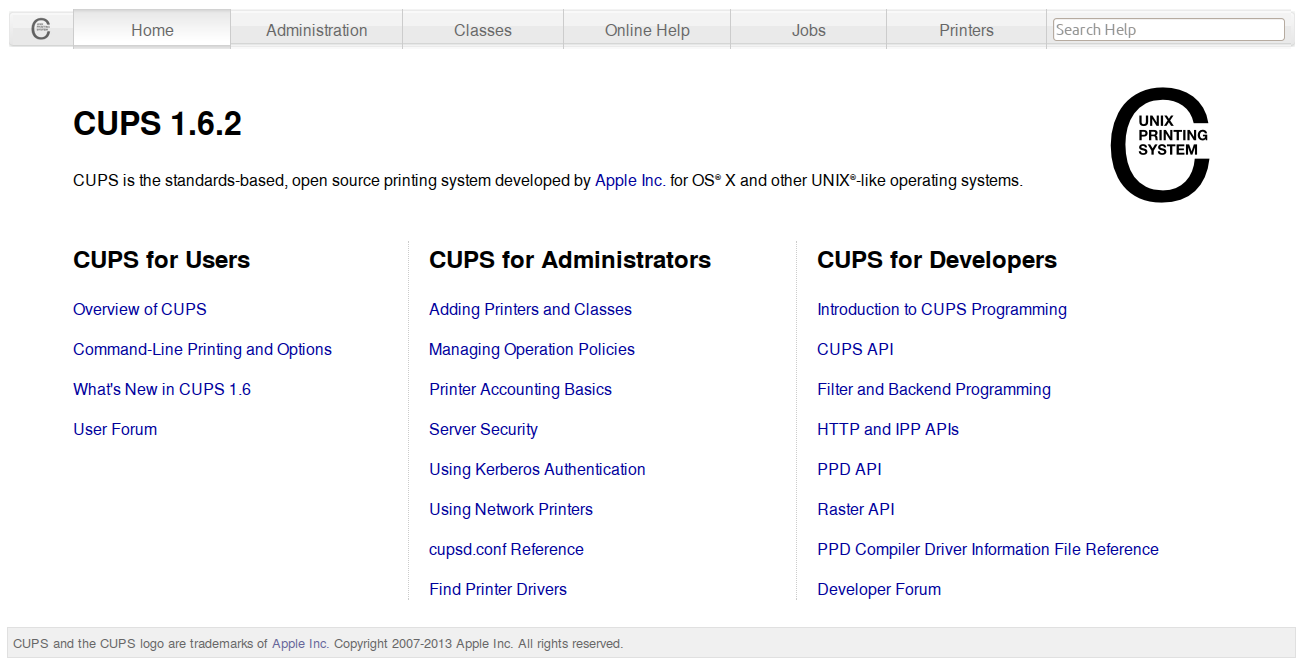Open Command-Line Printing and Options
The width and height of the screenshot is (1304, 666).
click(x=202, y=349)
